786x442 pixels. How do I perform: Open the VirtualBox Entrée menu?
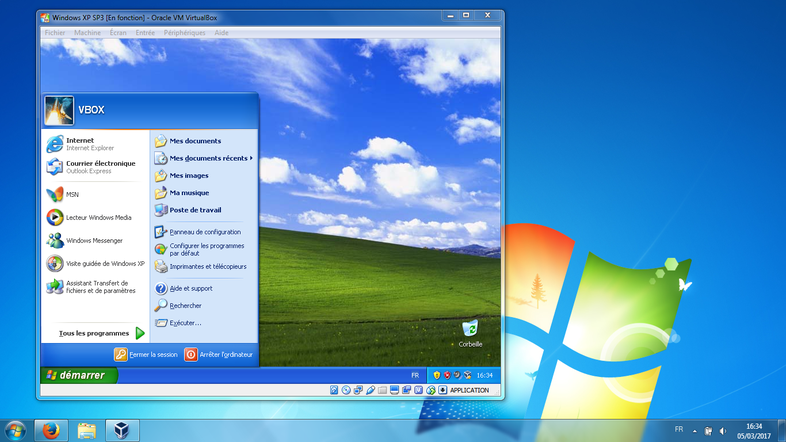[x=145, y=33]
